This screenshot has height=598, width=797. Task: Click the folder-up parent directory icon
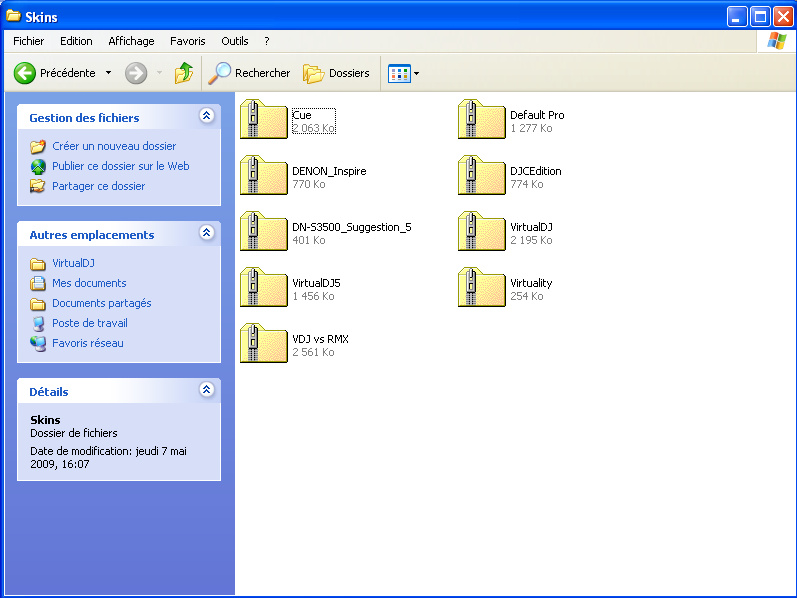click(183, 73)
